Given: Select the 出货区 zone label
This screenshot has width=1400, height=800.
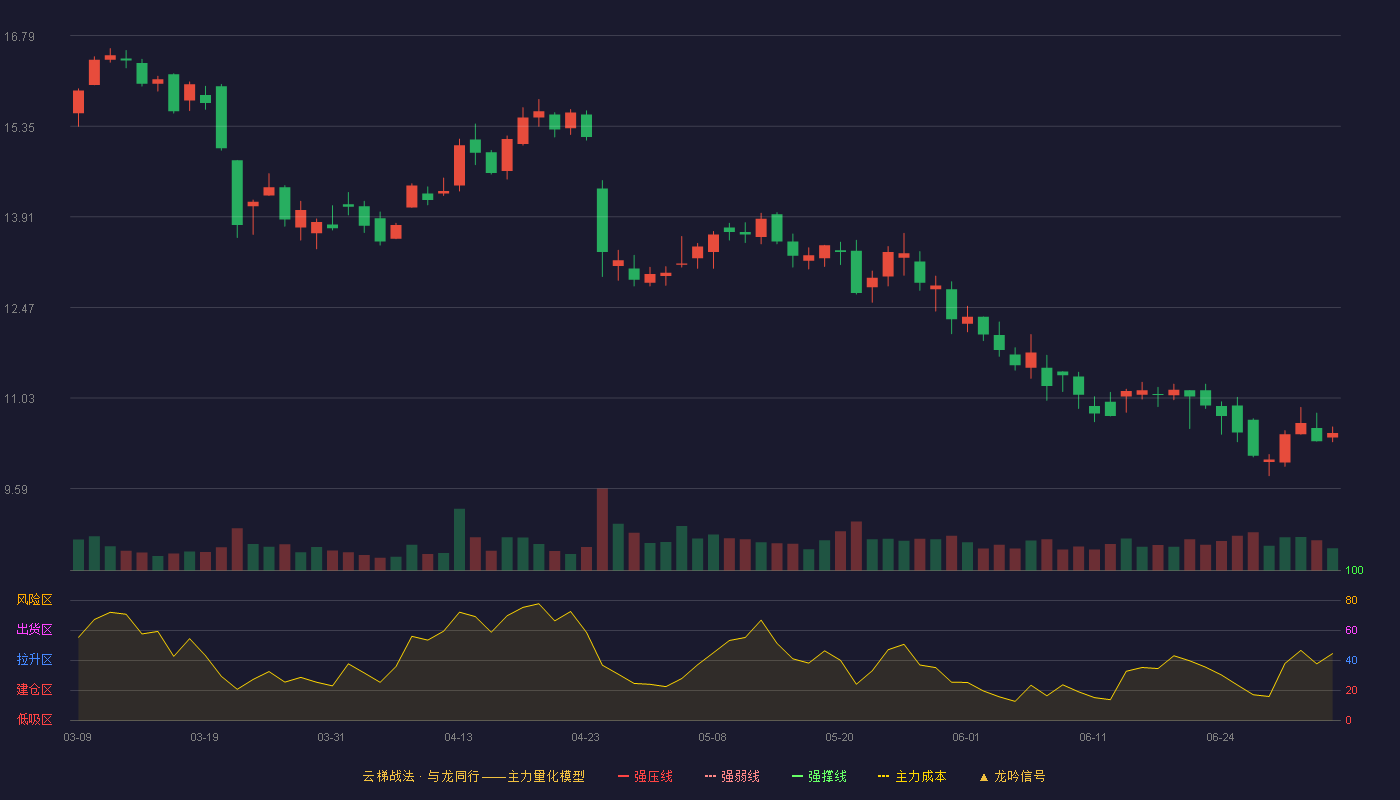Looking at the screenshot, I should (34, 630).
